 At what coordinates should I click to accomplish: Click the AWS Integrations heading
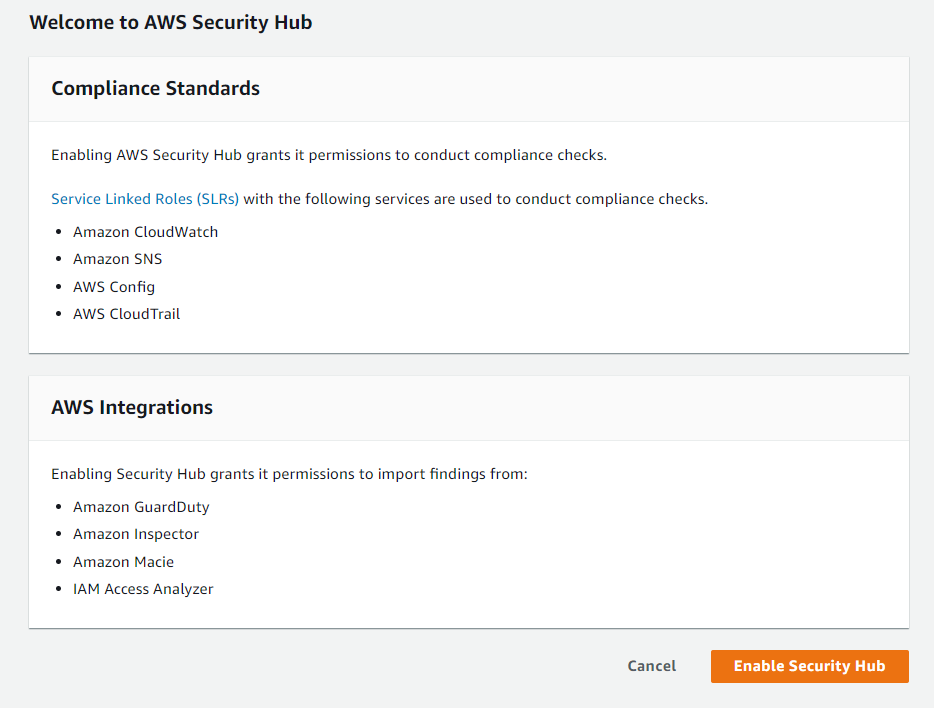(132, 407)
